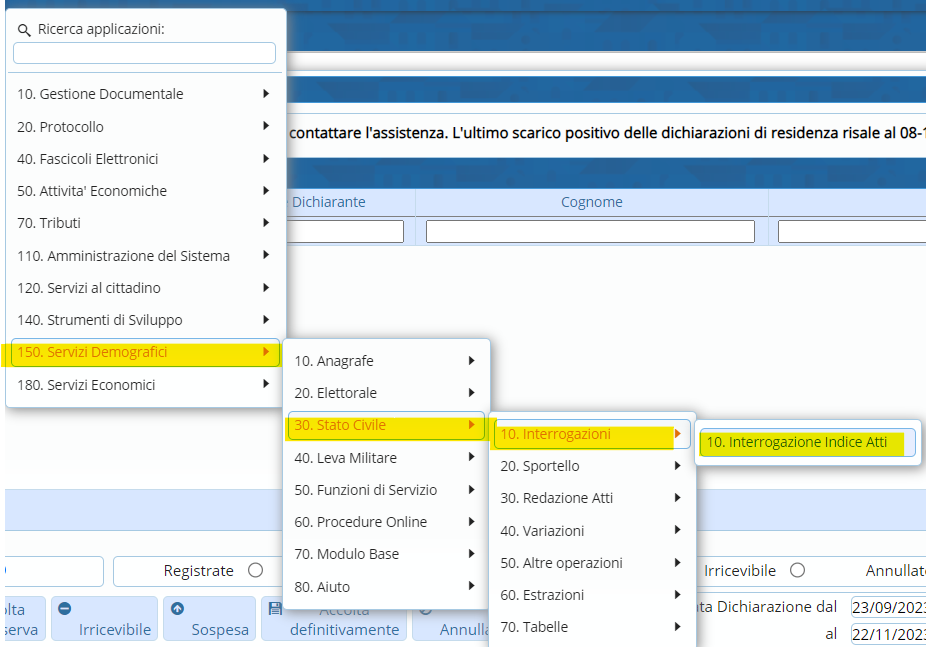The width and height of the screenshot is (926, 647).
Task: Focus the Cognome filter field
Action: tap(590, 232)
